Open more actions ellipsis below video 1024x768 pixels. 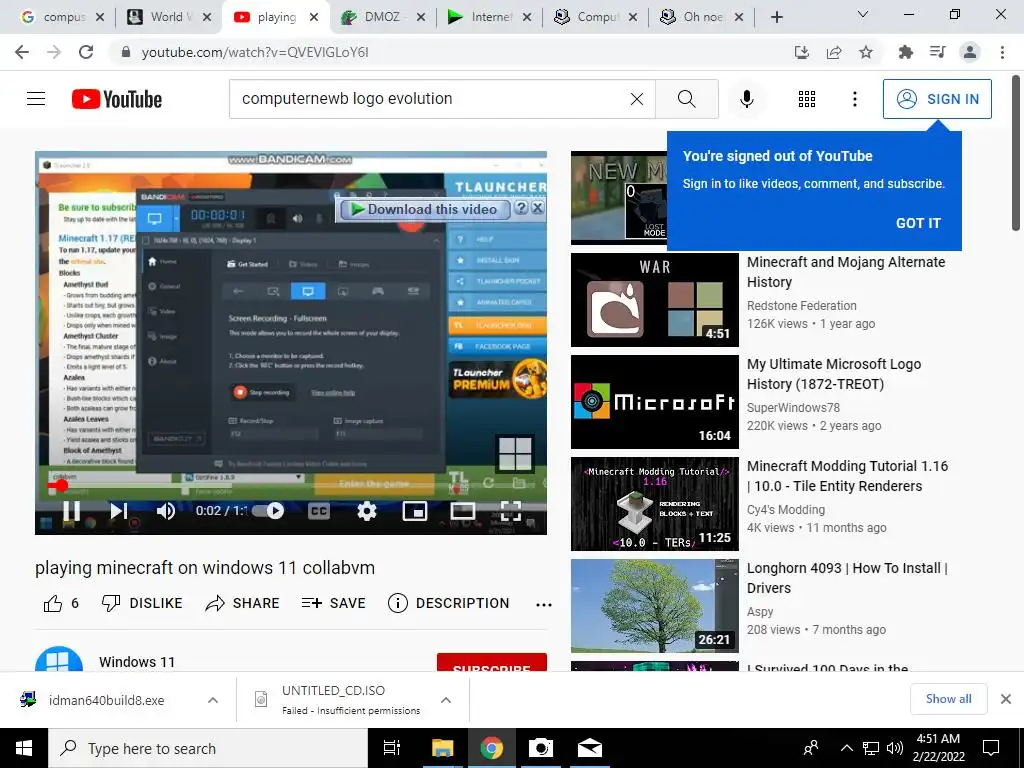click(x=543, y=605)
